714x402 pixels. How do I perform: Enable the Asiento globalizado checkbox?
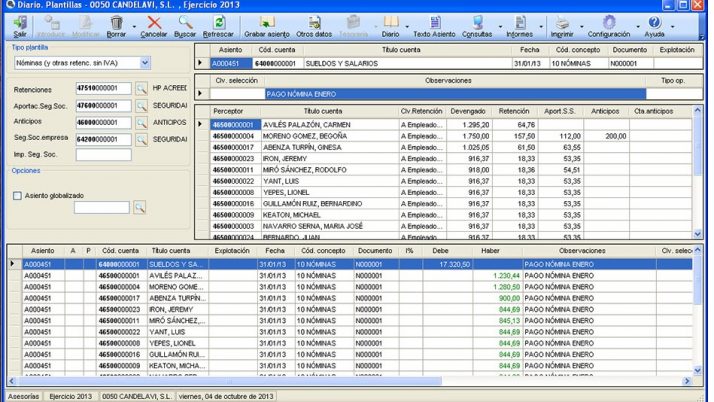pyautogui.click(x=17, y=196)
